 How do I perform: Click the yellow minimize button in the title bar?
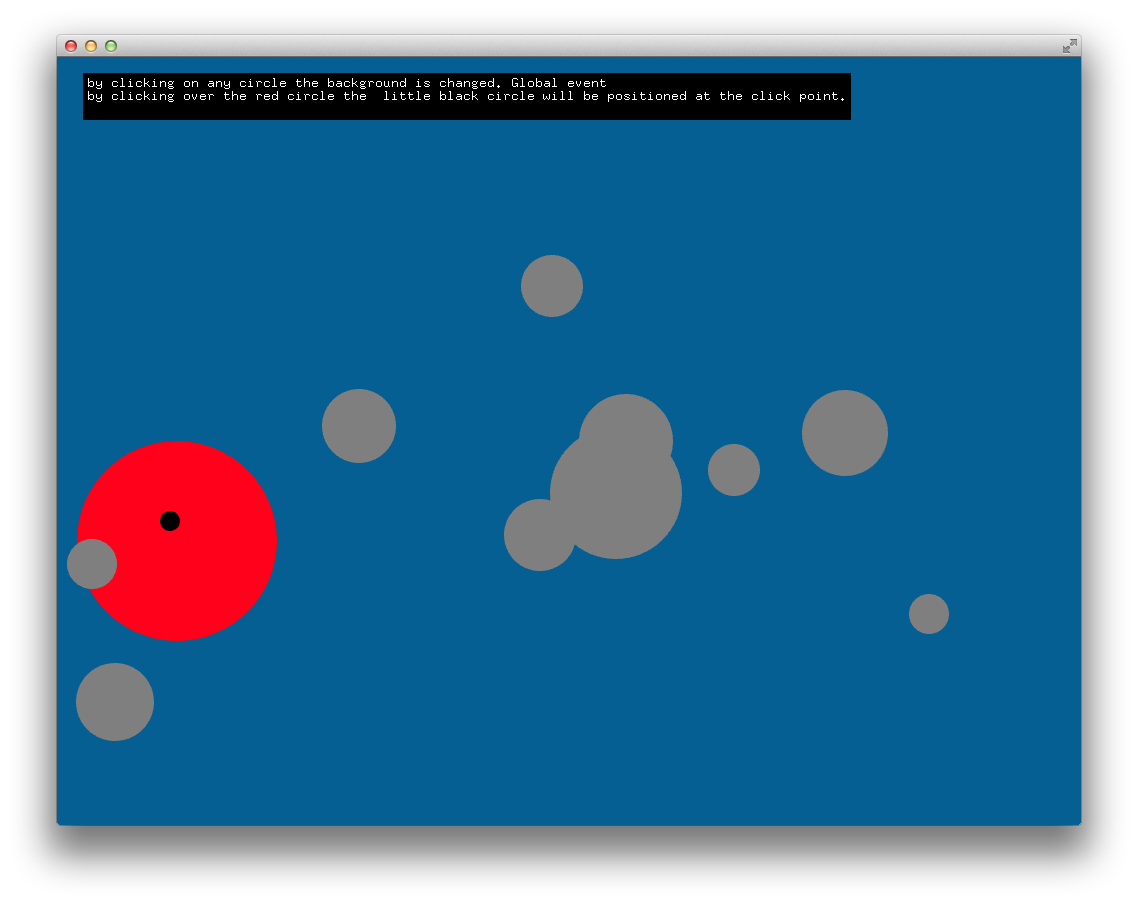pos(90,46)
